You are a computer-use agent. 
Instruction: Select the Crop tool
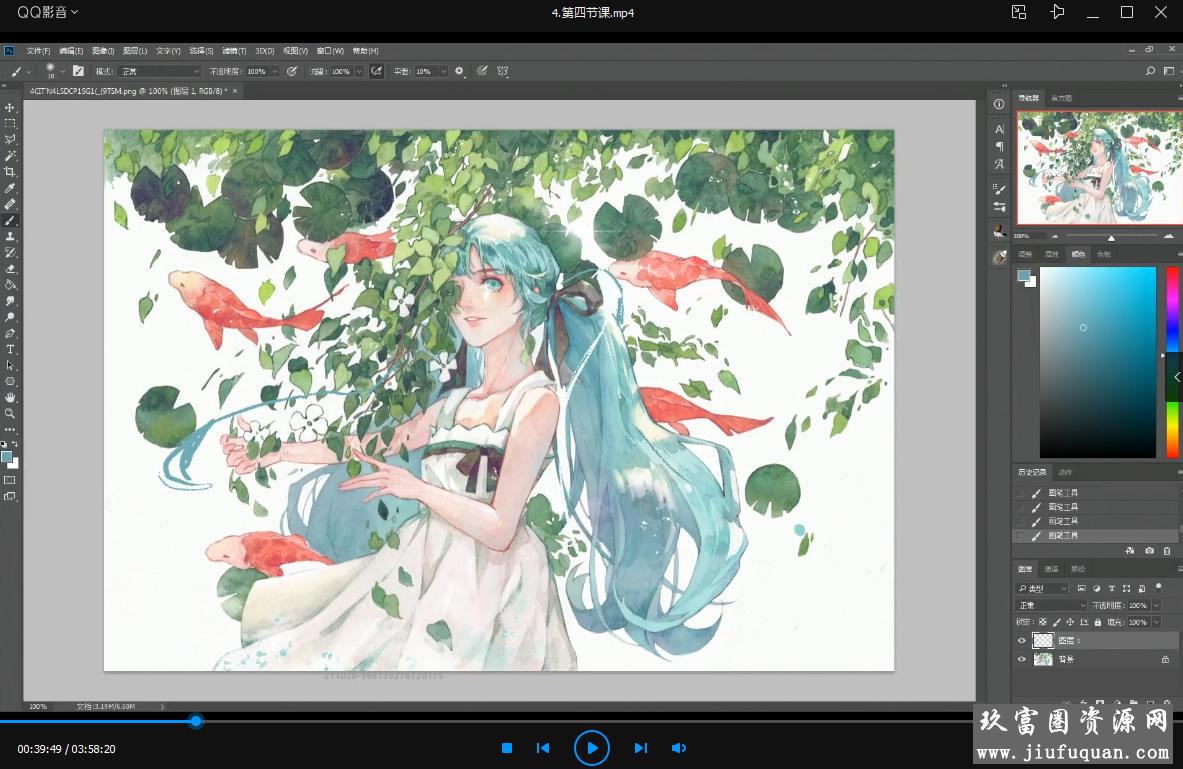(x=10, y=172)
